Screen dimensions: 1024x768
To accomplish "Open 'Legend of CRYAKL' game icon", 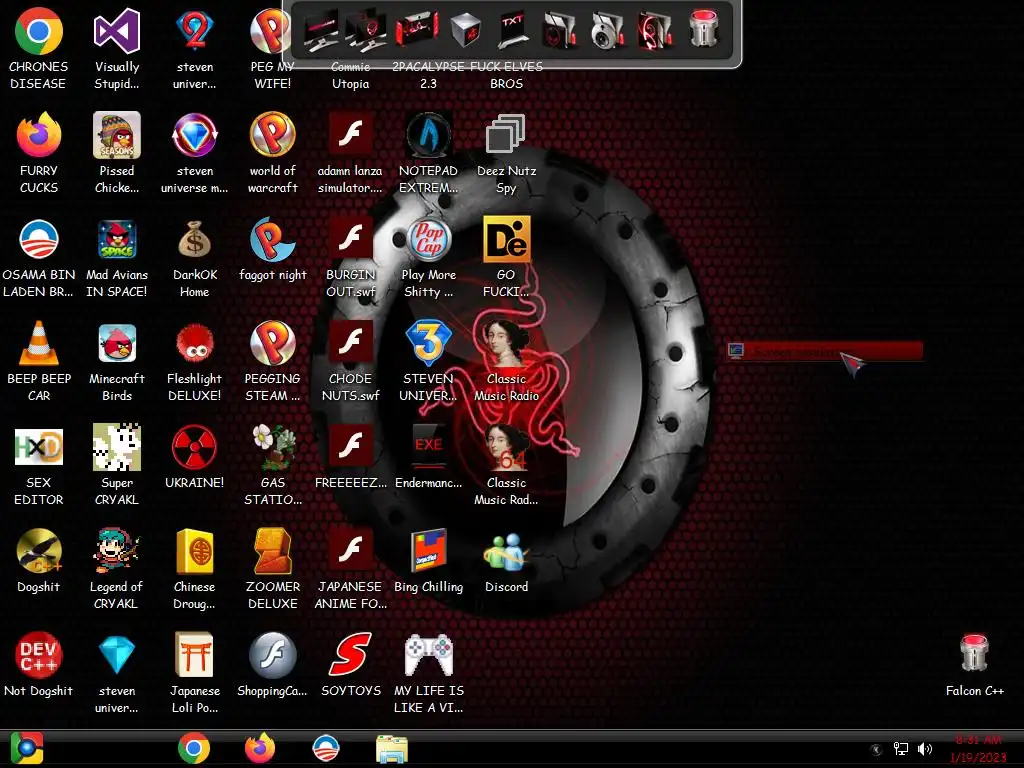I will (117, 551).
